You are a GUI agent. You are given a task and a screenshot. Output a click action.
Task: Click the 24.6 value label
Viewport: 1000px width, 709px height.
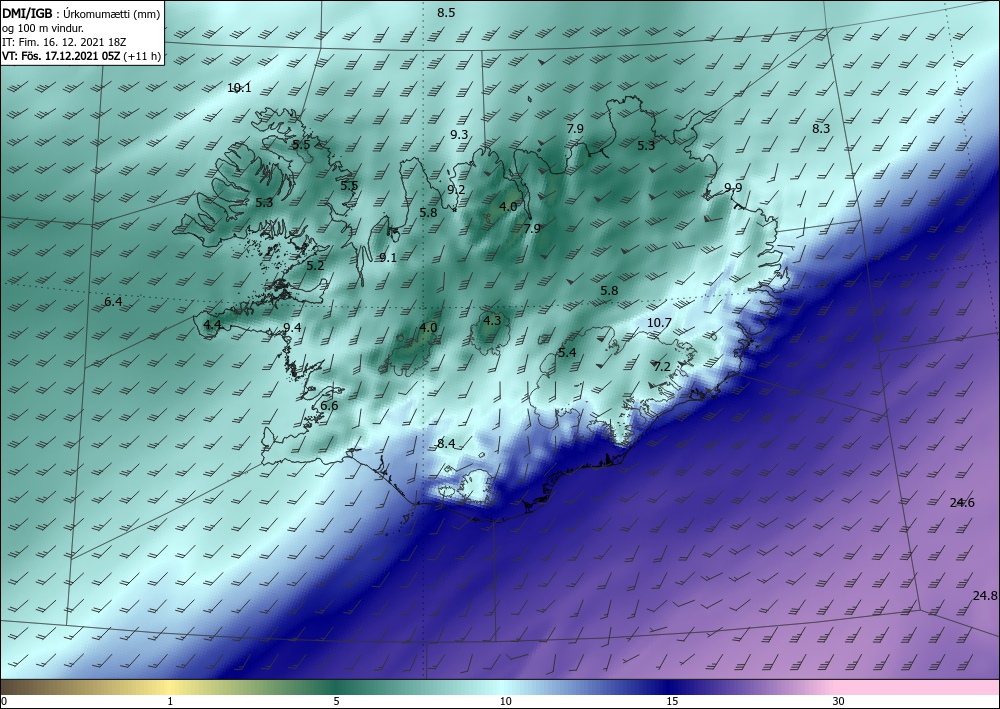coord(962,502)
